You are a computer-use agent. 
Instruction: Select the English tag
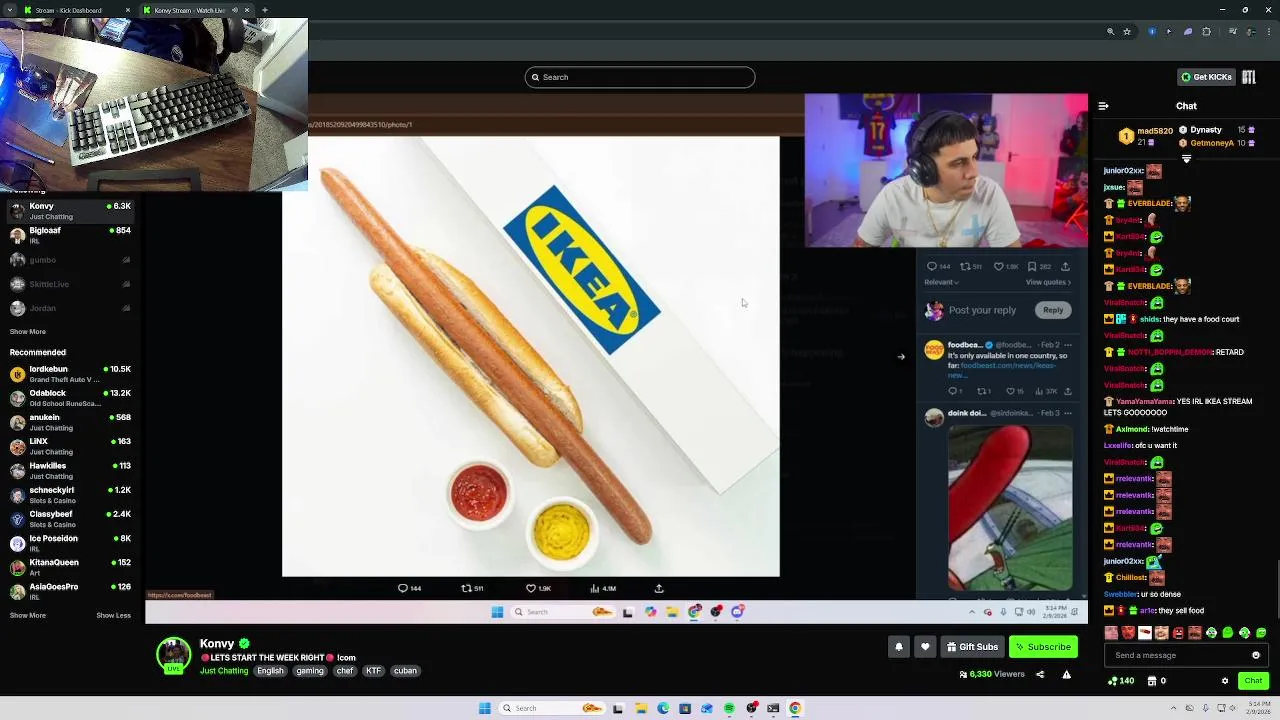[270, 671]
